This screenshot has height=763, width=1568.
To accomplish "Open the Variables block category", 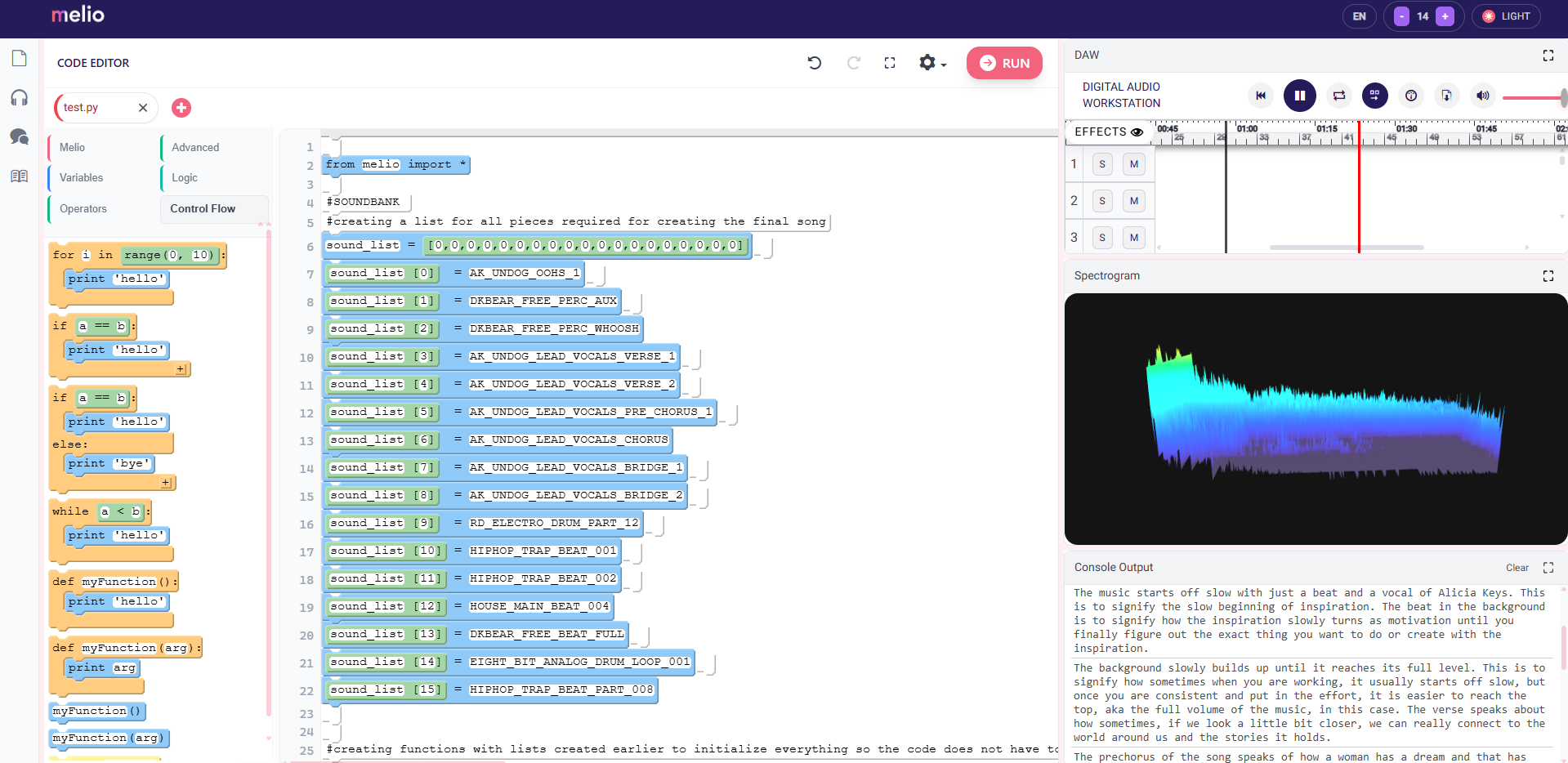I will (81, 178).
